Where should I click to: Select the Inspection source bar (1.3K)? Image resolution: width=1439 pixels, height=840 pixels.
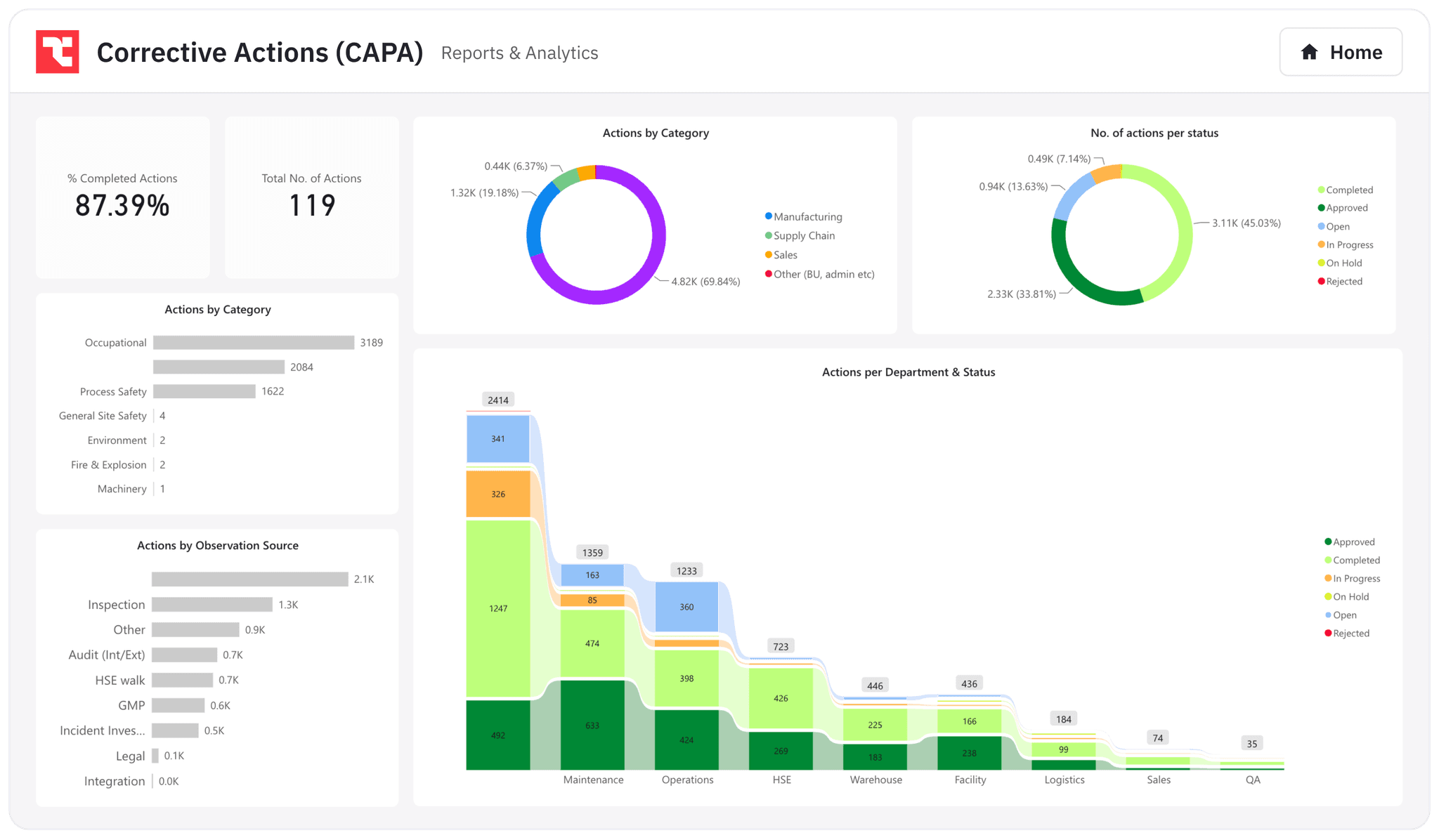(212, 605)
